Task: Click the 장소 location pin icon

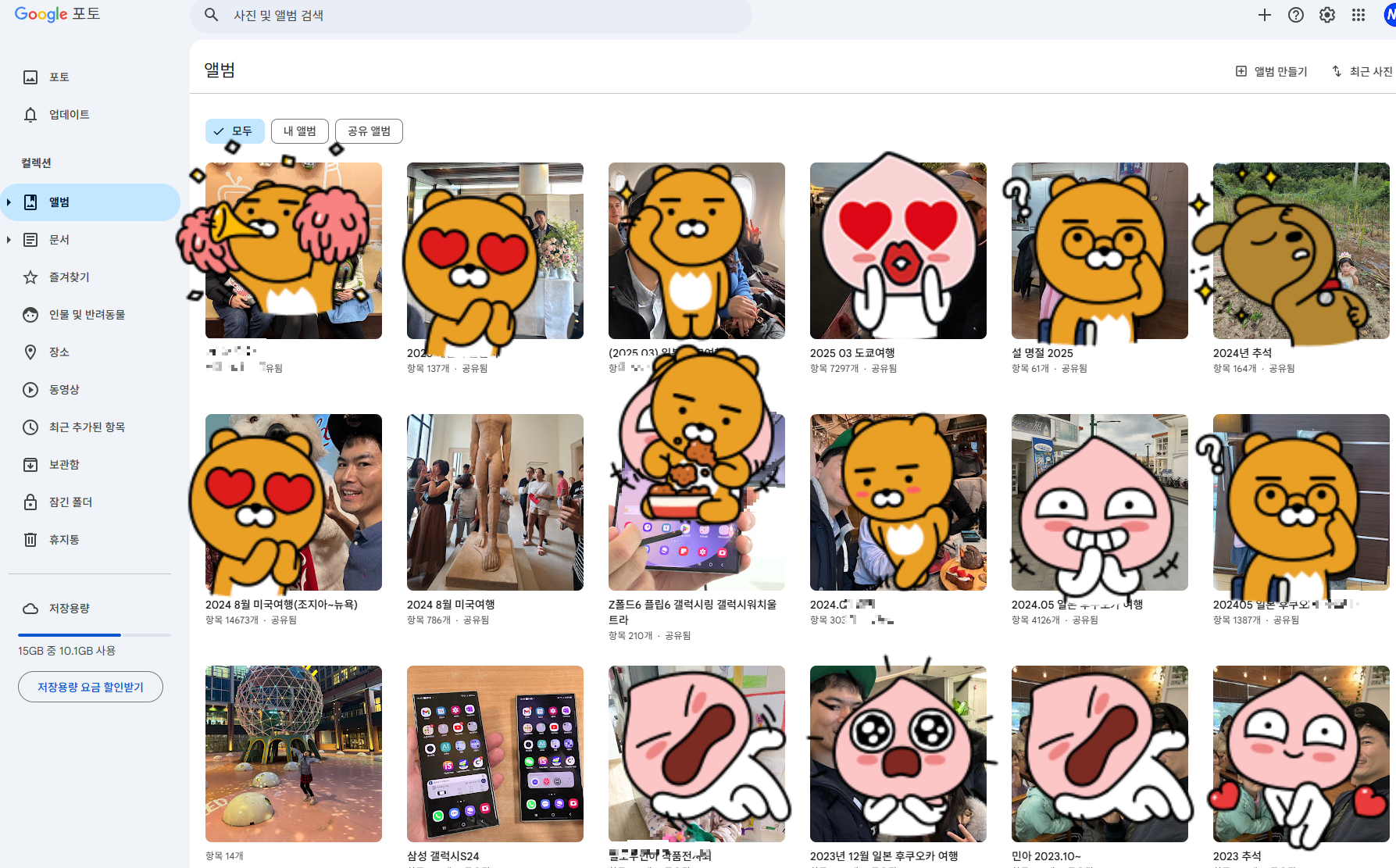Action: point(30,352)
